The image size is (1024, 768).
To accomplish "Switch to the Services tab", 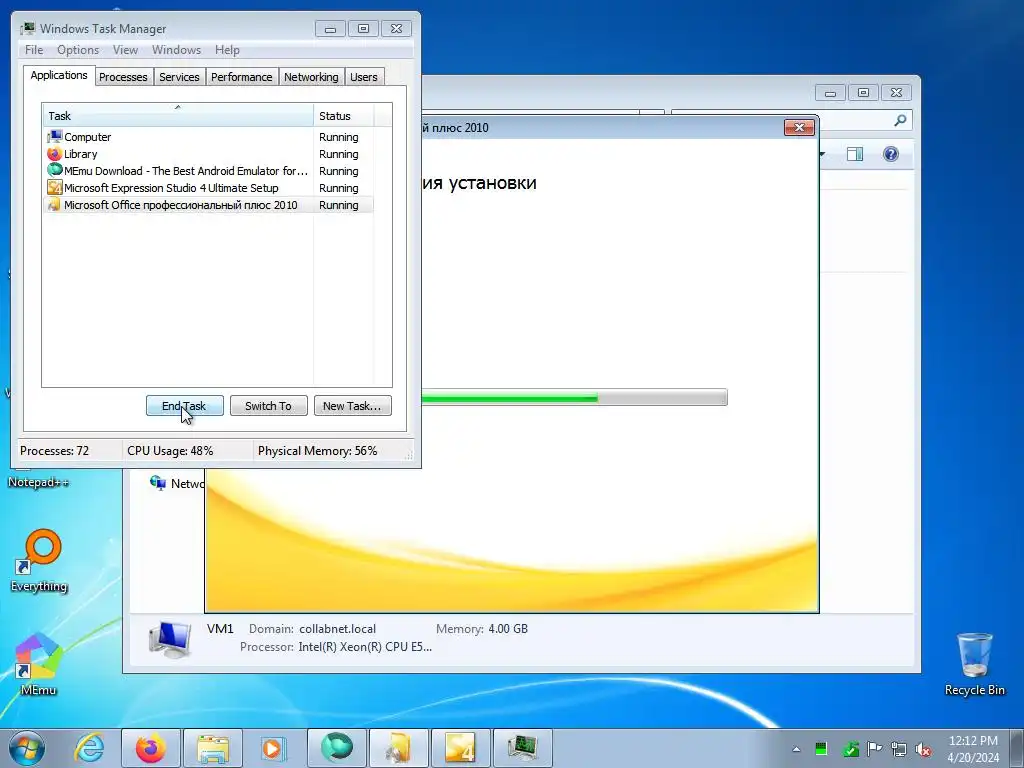I will [x=180, y=77].
